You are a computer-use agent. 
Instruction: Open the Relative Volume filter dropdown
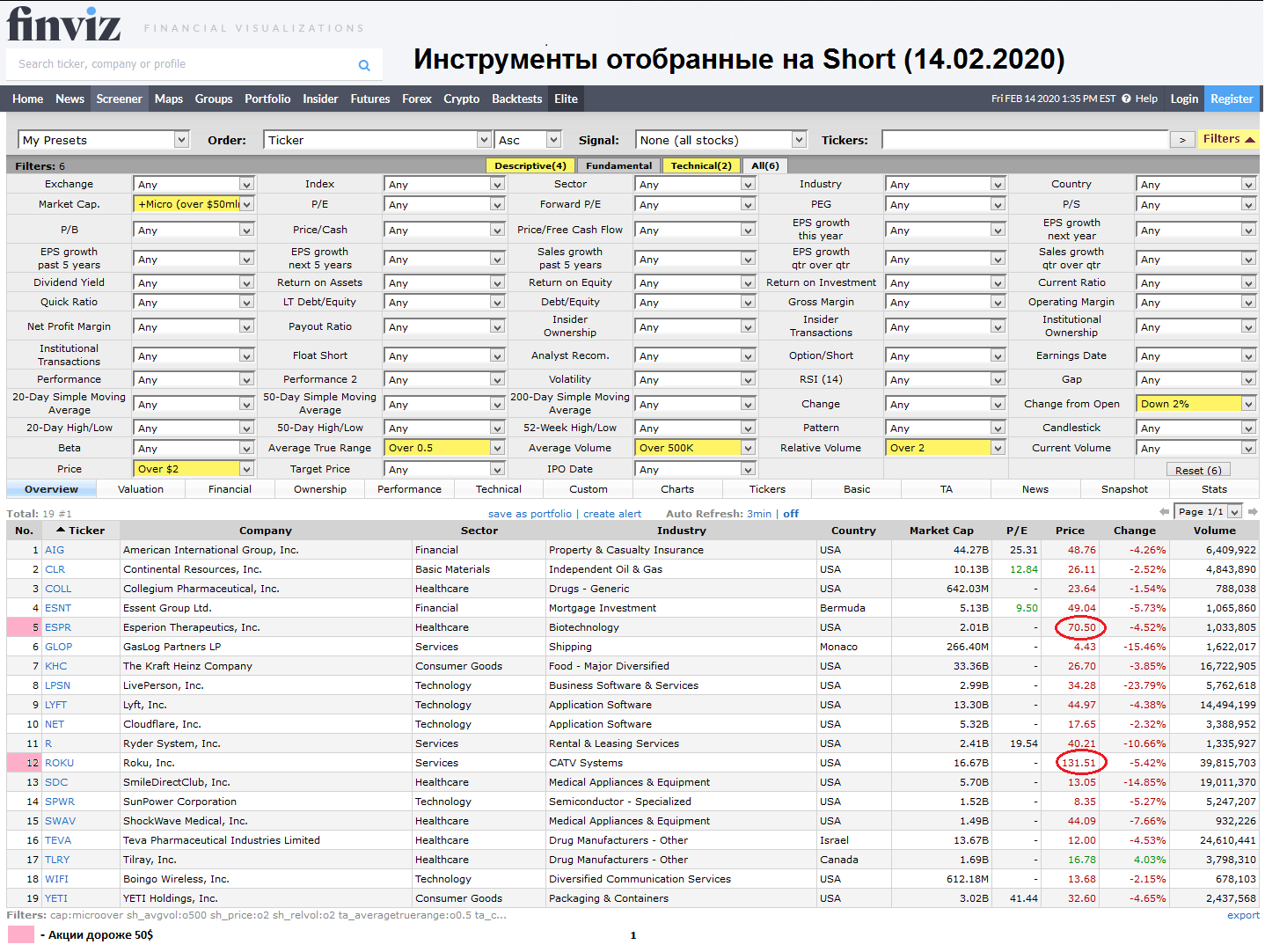click(x=945, y=448)
